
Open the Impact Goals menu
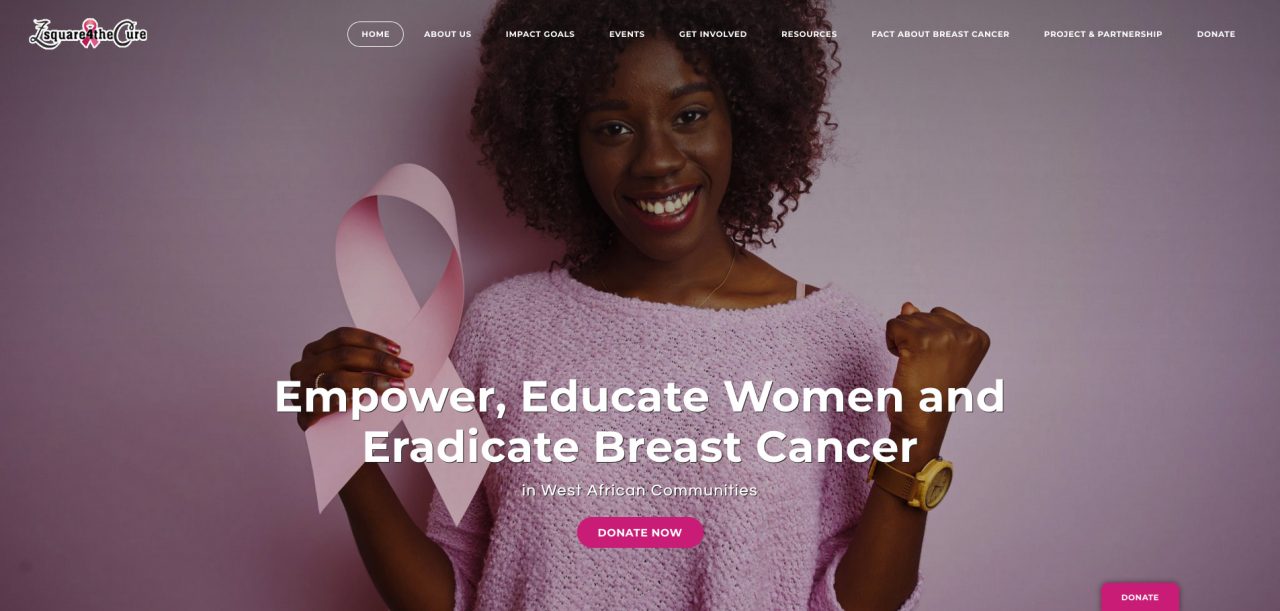click(540, 34)
